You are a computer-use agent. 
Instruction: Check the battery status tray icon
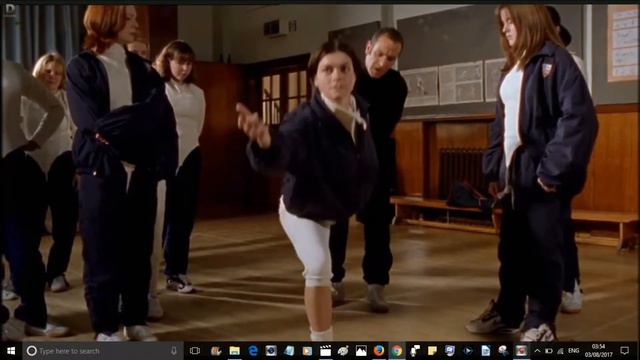(549, 351)
